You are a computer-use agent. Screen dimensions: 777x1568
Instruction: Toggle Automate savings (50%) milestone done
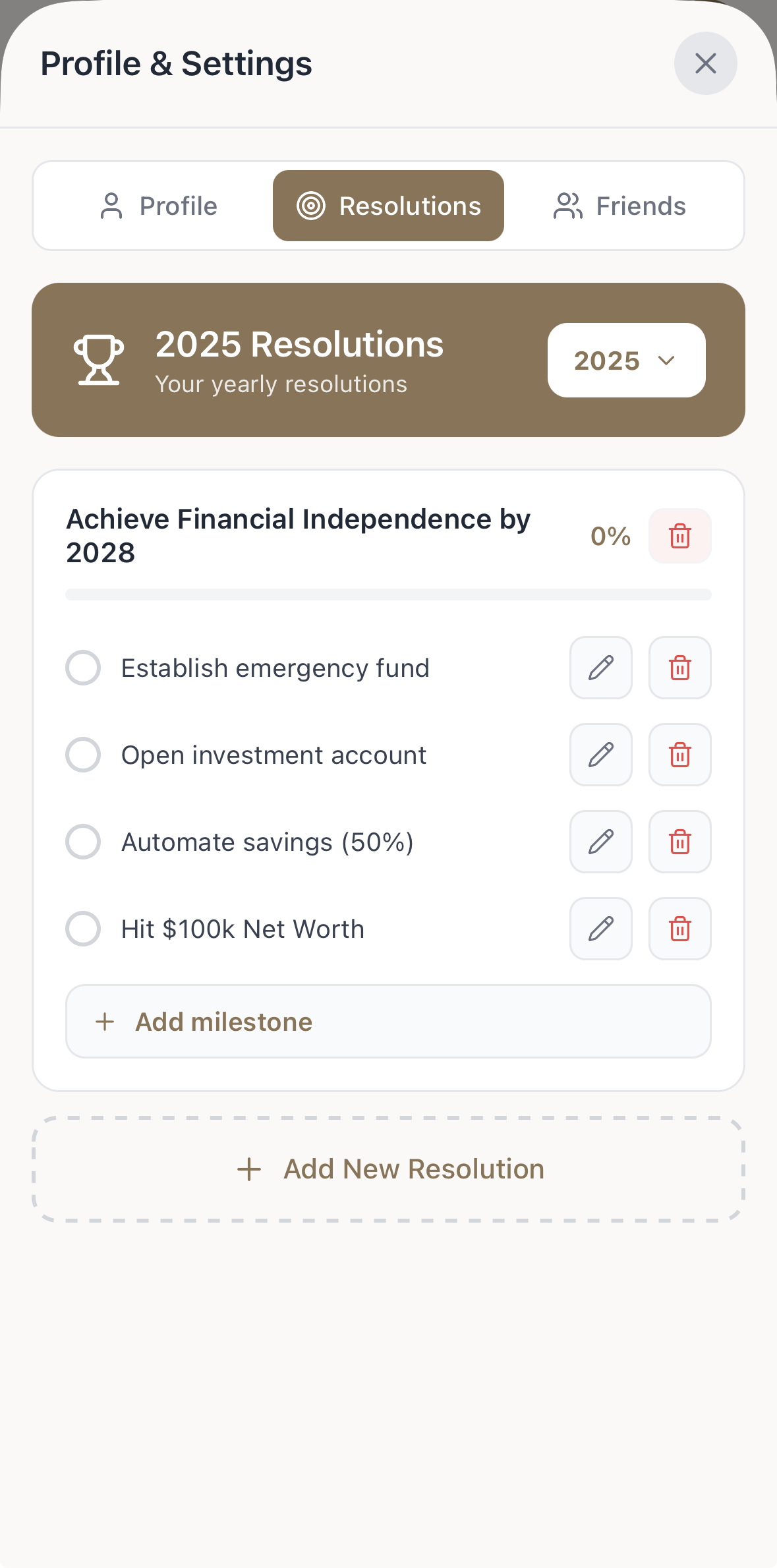tap(83, 842)
